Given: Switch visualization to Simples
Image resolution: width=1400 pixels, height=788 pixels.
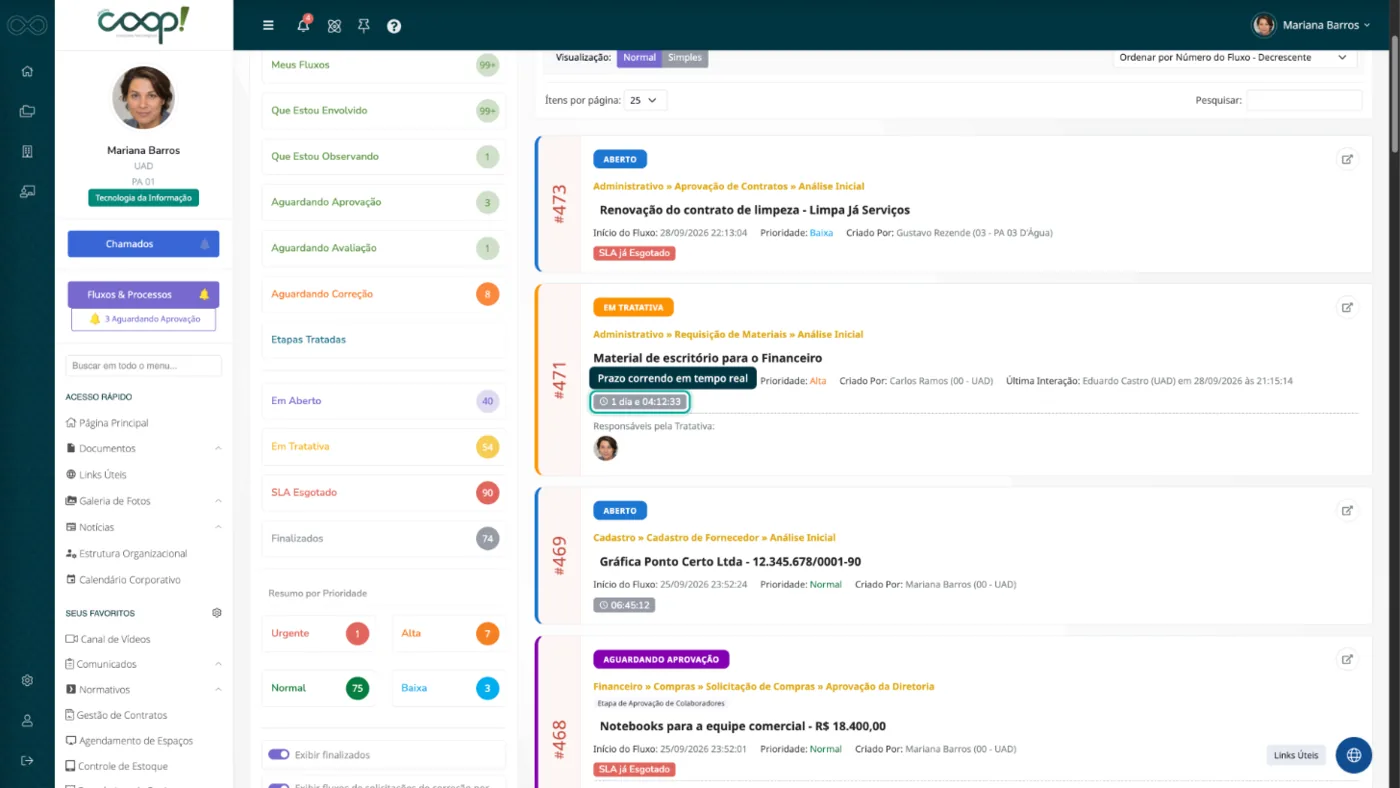Looking at the screenshot, I should click(685, 58).
